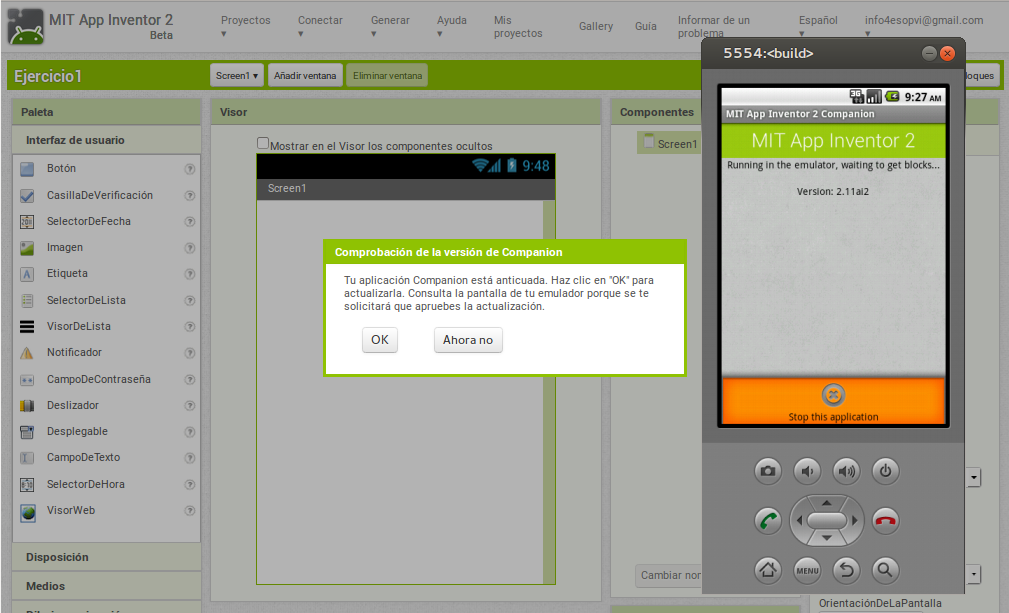Select the Etiqueta palette icon
Image resolution: width=1009 pixels, height=613 pixels.
click(27, 274)
